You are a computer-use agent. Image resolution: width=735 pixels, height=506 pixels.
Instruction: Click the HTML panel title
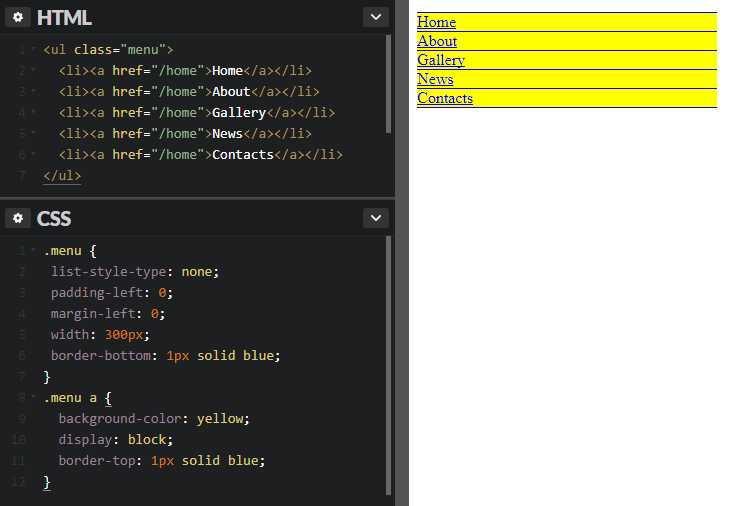[64, 18]
